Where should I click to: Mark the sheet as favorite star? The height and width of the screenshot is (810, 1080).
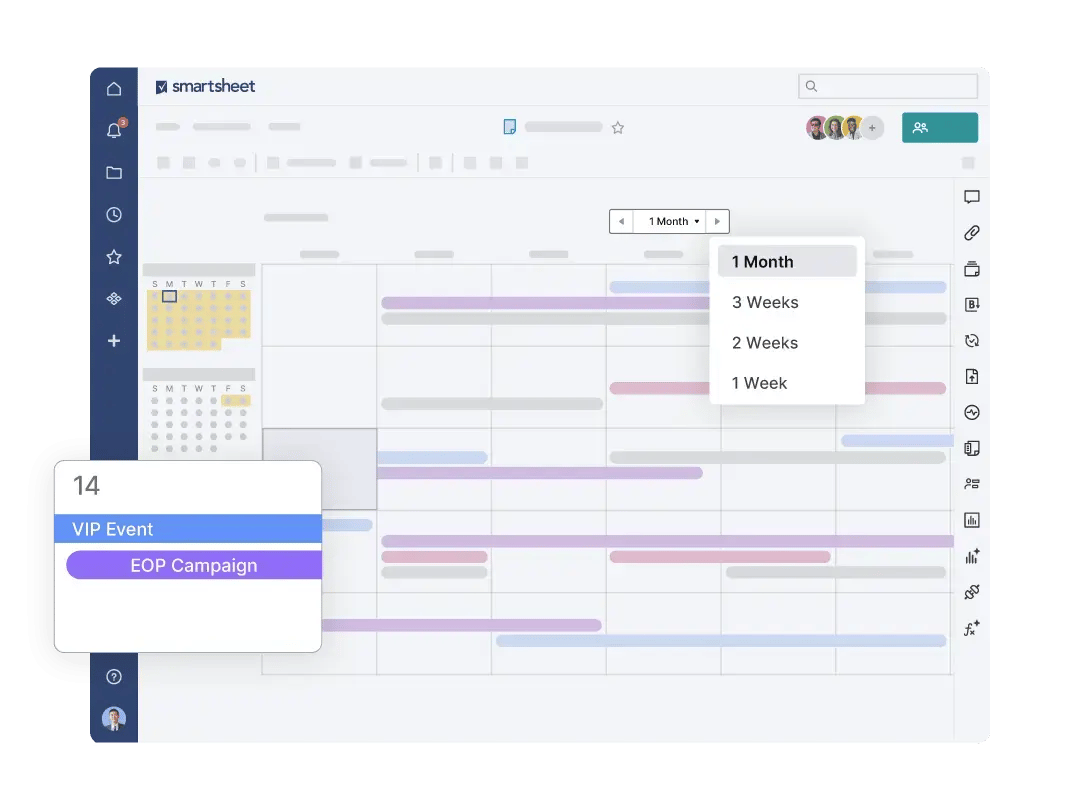(x=618, y=128)
